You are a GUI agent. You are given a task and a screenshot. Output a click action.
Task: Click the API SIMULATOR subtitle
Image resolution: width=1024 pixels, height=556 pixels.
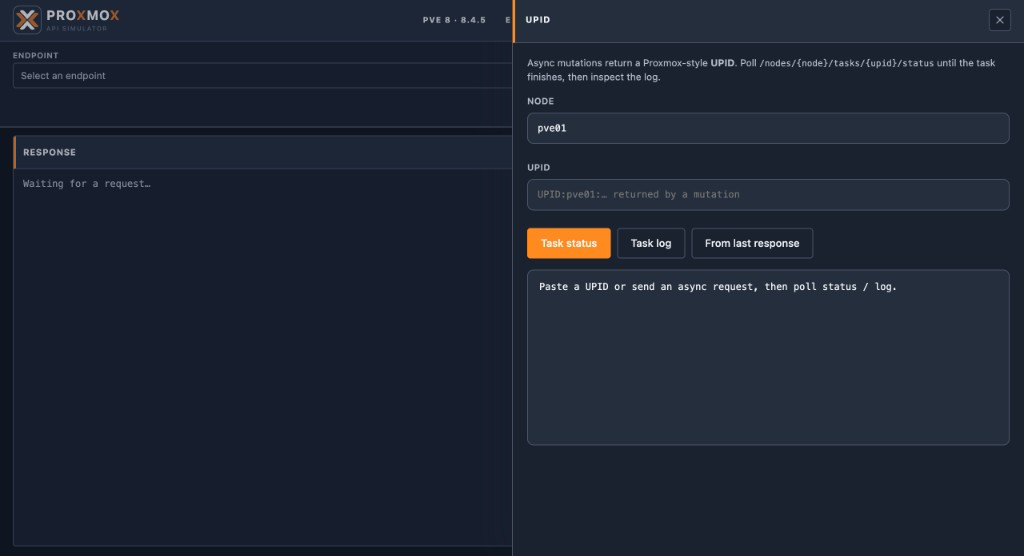[76, 29]
